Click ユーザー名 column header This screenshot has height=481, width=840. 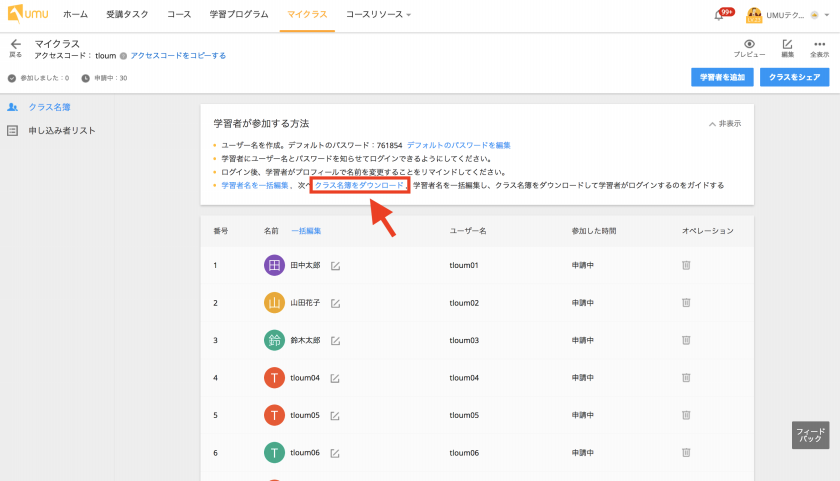[x=468, y=231]
